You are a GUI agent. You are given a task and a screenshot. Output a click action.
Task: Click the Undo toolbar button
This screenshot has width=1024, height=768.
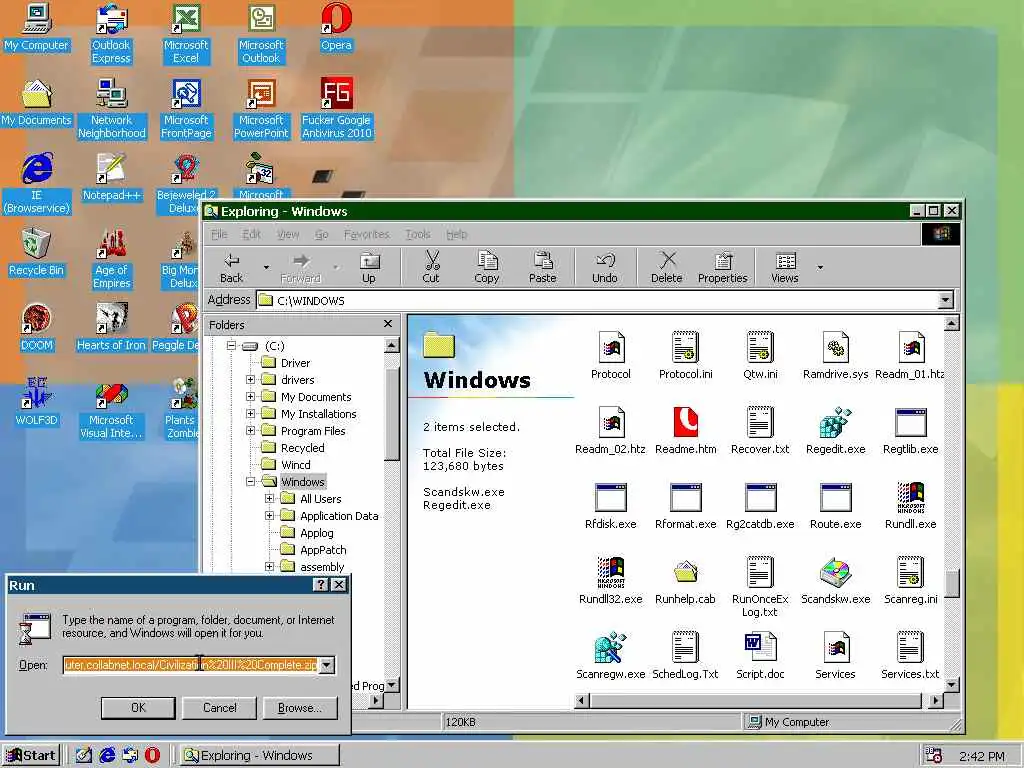click(605, 267)
